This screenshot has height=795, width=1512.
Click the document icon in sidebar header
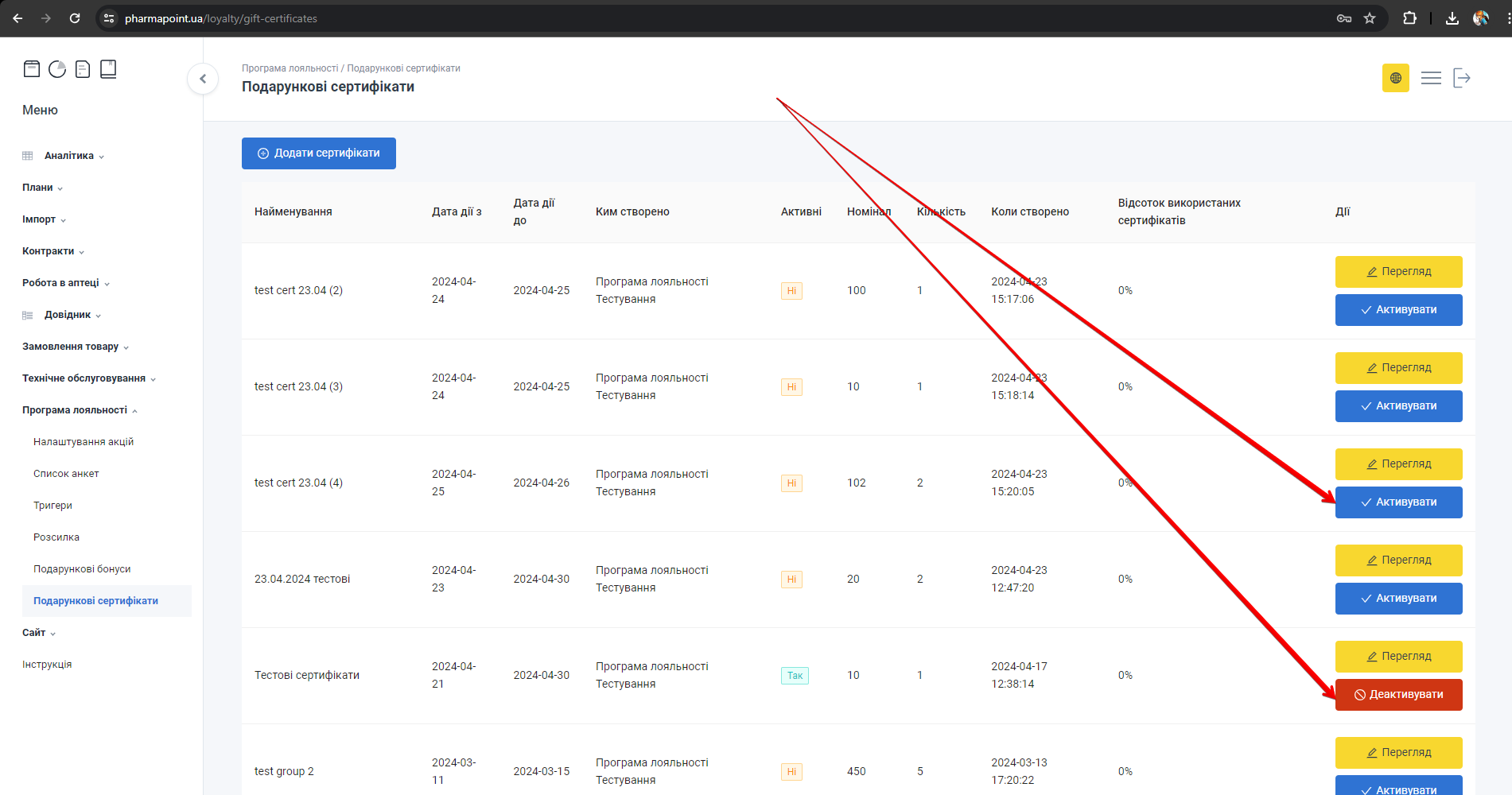coord(83,69)
